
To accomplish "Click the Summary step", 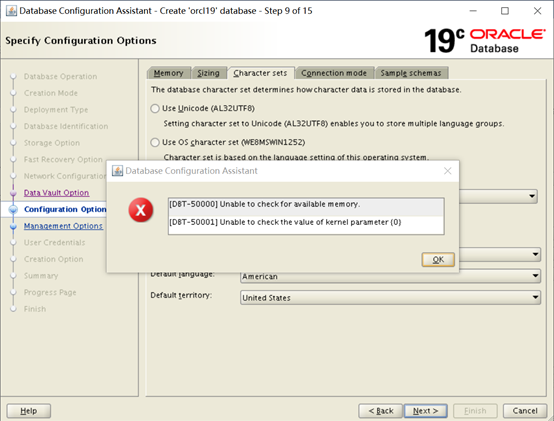I will (x=41, y=276).
